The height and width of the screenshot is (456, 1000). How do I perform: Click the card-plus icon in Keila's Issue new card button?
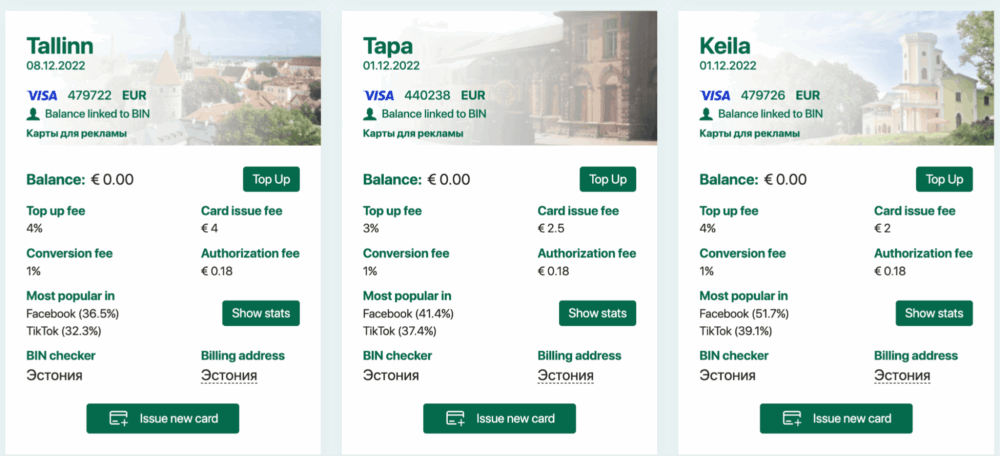(793, 419)
